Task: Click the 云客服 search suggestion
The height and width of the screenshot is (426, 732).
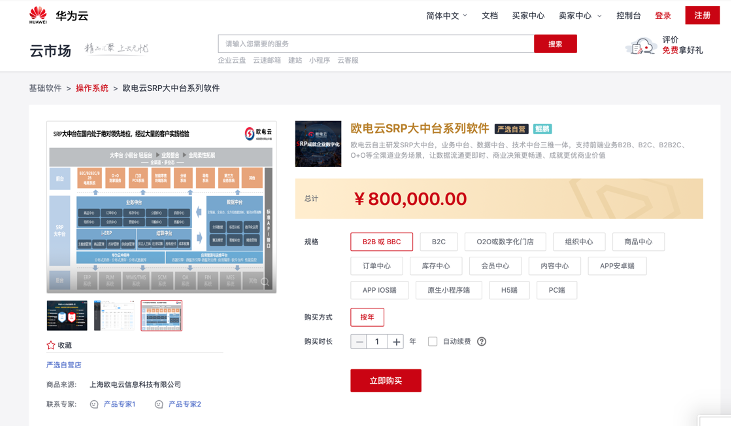Action: click(x=348, y=60)
